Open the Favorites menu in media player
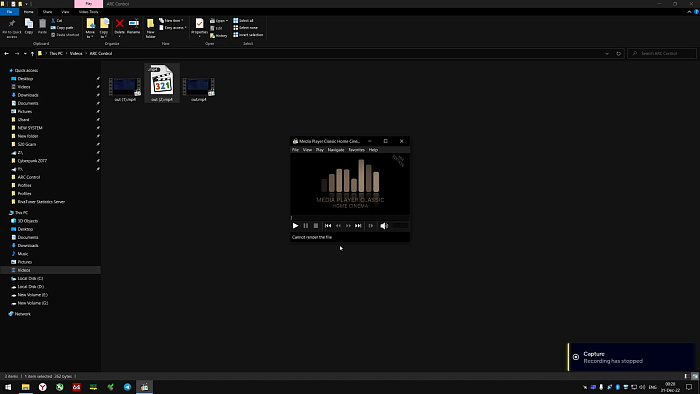 click(x=356, y=150)
